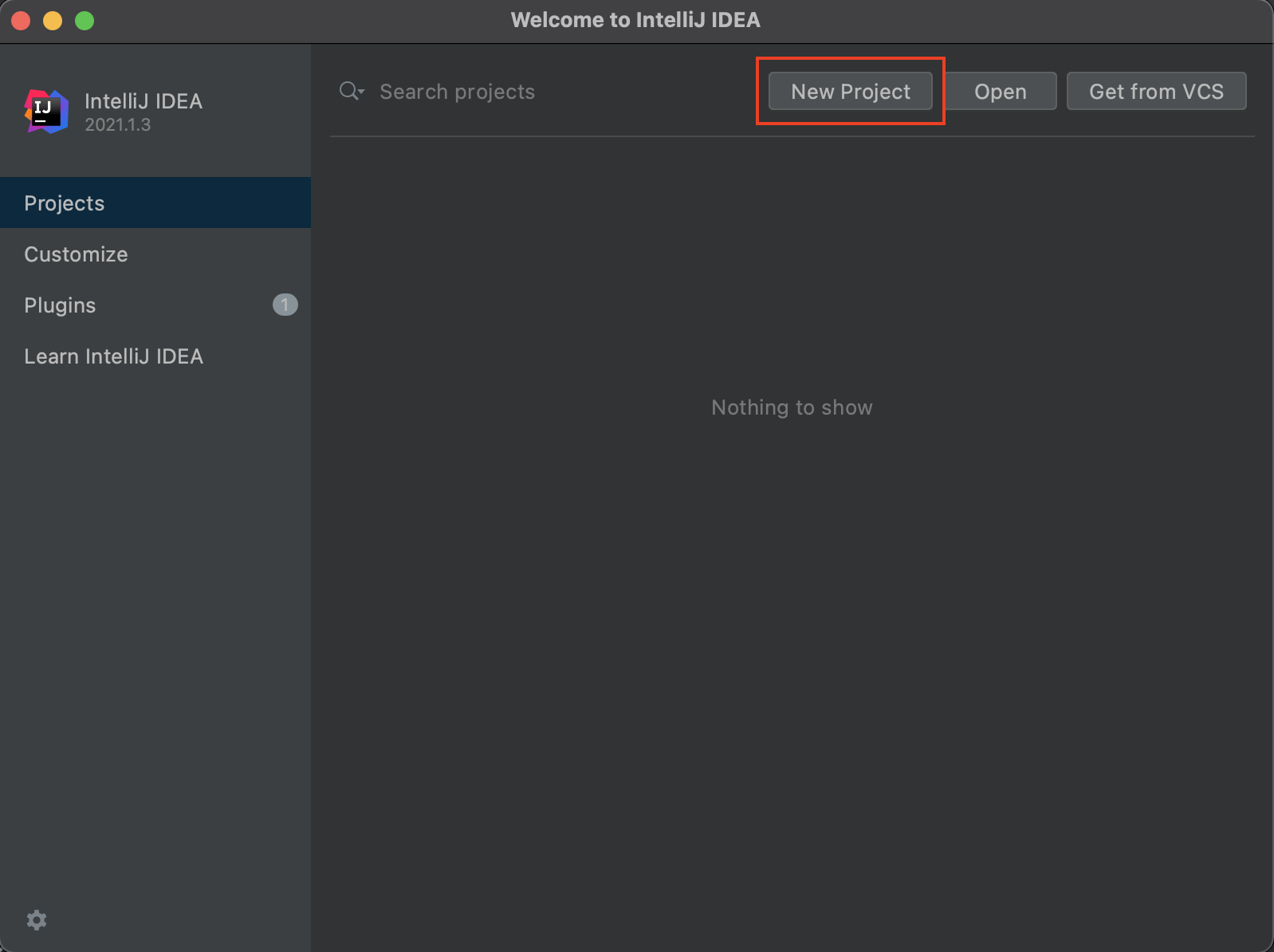Select the Projects tab in sidebar
The height and width of the screenshot is (952, 1274).
tap(155, 203)
